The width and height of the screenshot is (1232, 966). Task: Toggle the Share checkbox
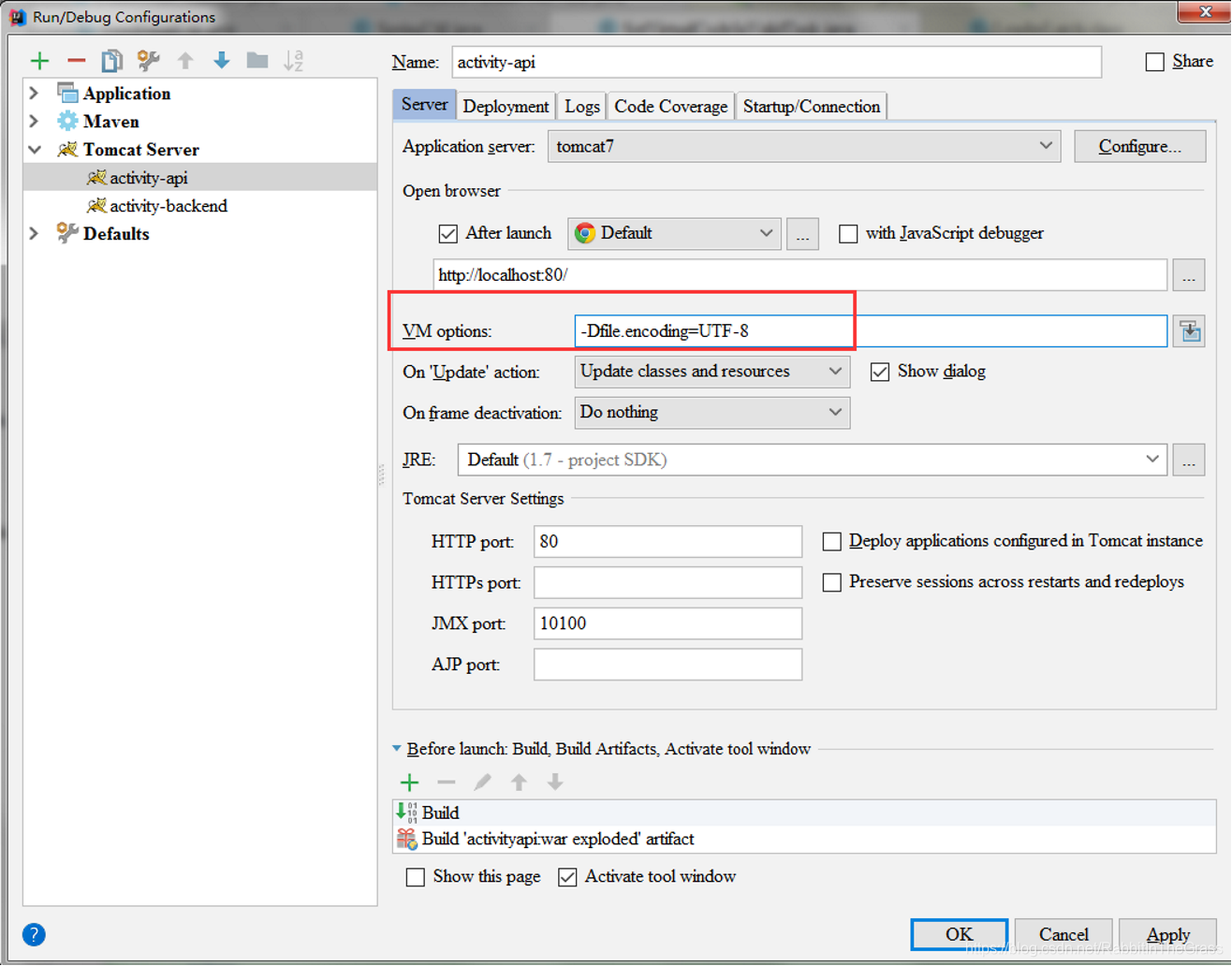1155,62
